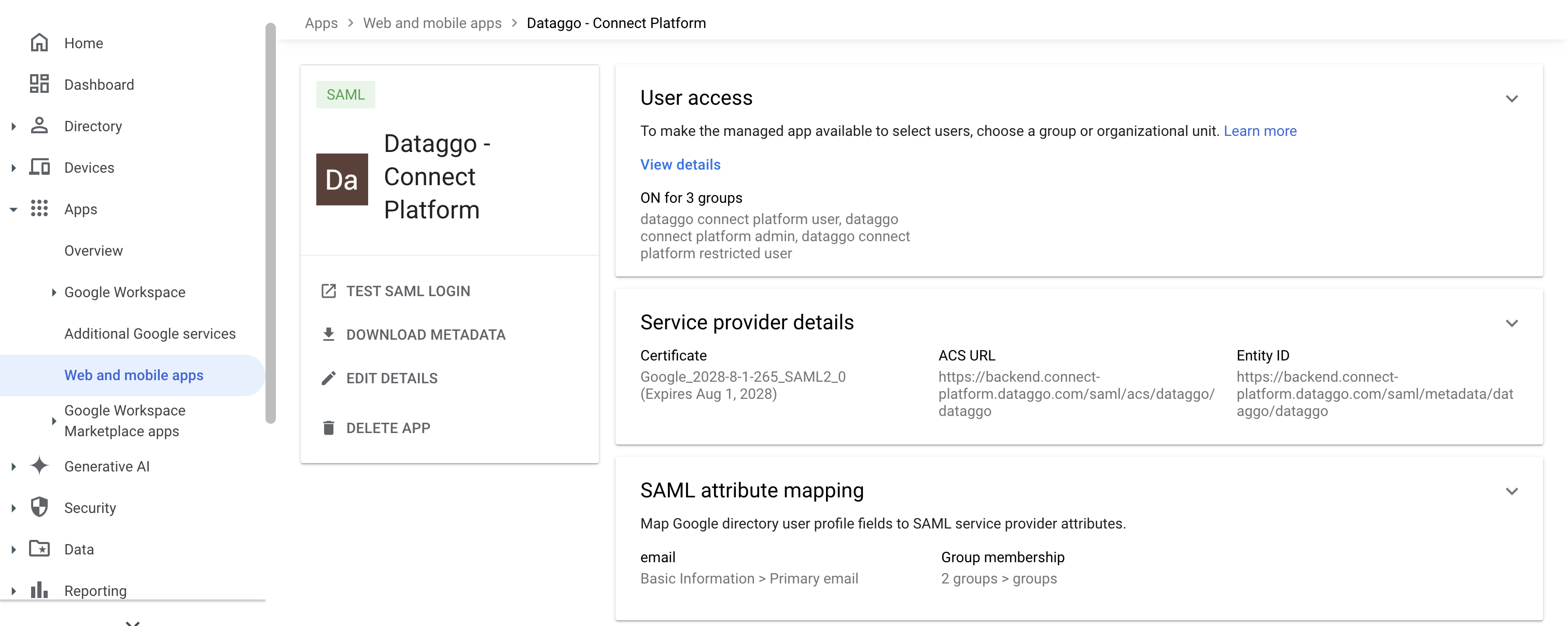Click Edit Details for the app
Viewport: 1568px width, 626px height.
pyautogui.click(x=391, y=378)
